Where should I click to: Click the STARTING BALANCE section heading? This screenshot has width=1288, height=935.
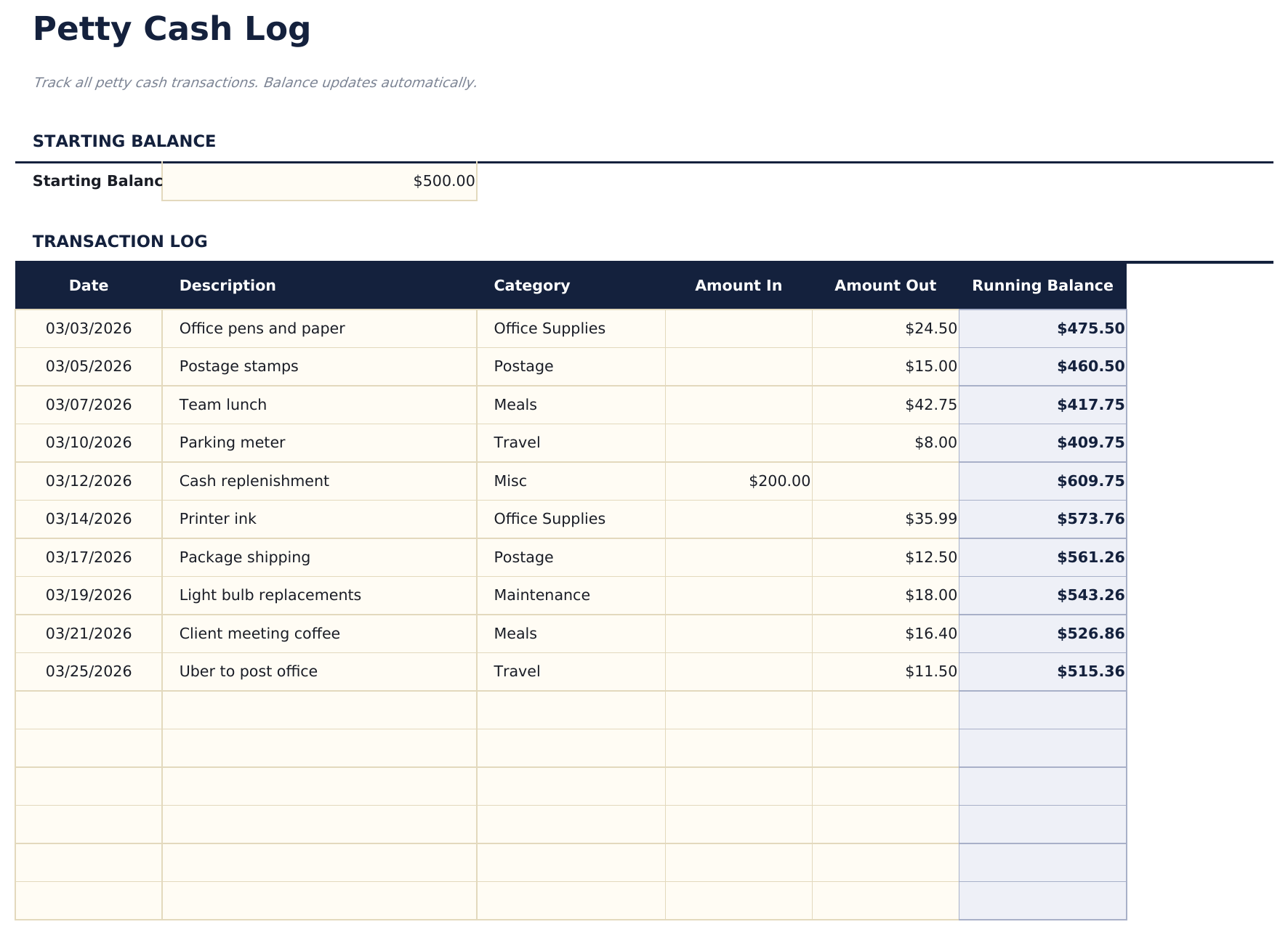(124, 140)
